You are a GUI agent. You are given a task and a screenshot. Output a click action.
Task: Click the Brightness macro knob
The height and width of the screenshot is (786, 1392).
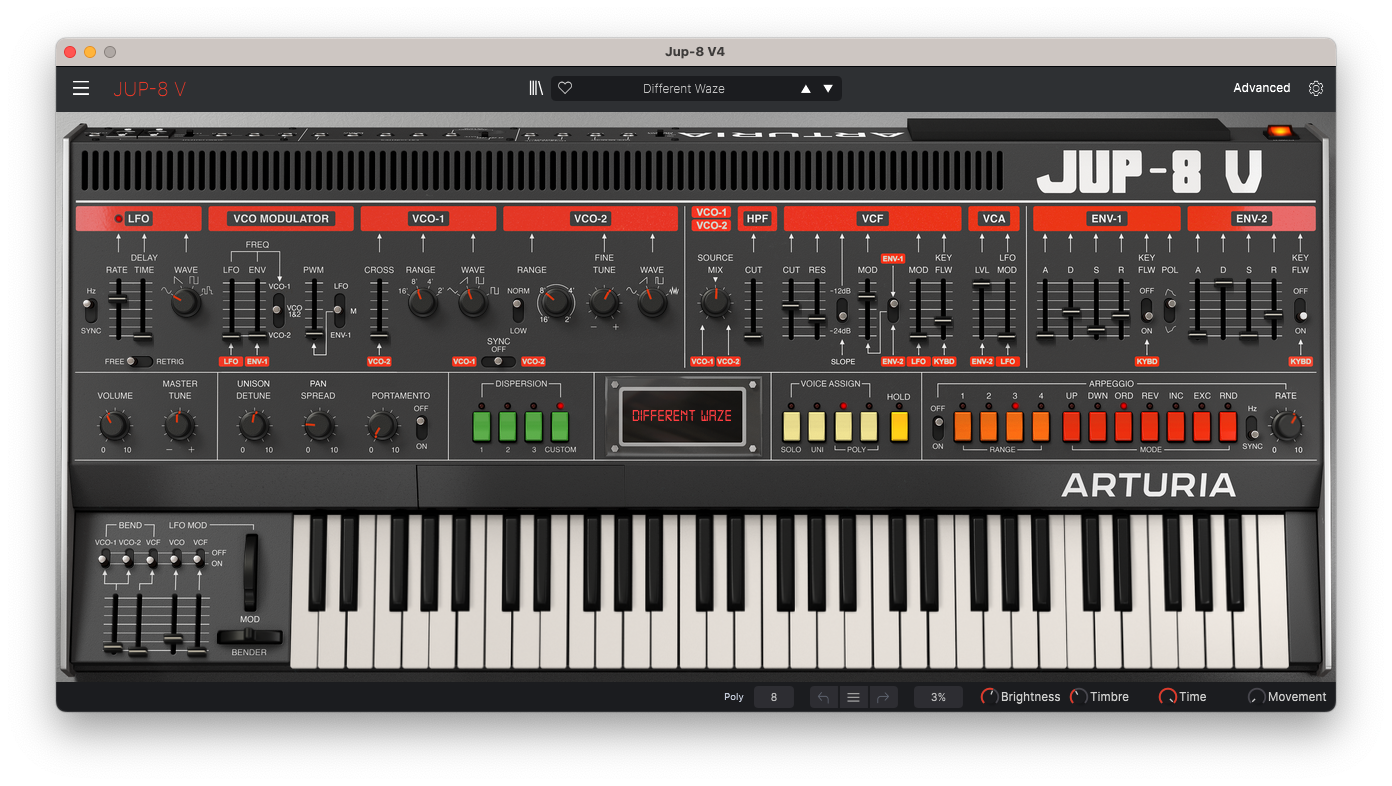989,697
